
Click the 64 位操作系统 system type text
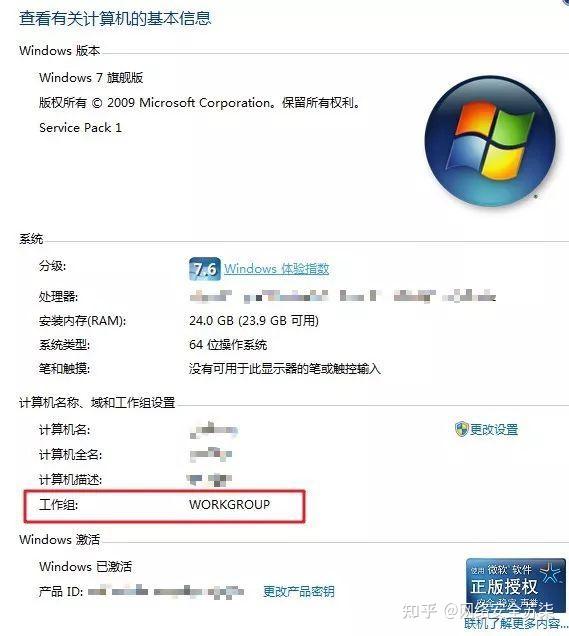click(x=228, y=345)
